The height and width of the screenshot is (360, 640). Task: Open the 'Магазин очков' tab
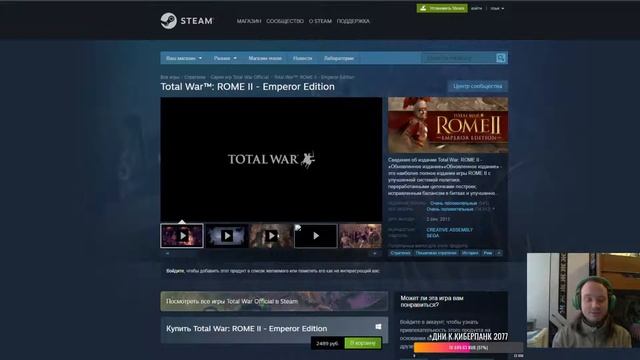click(x=265, y=58)
